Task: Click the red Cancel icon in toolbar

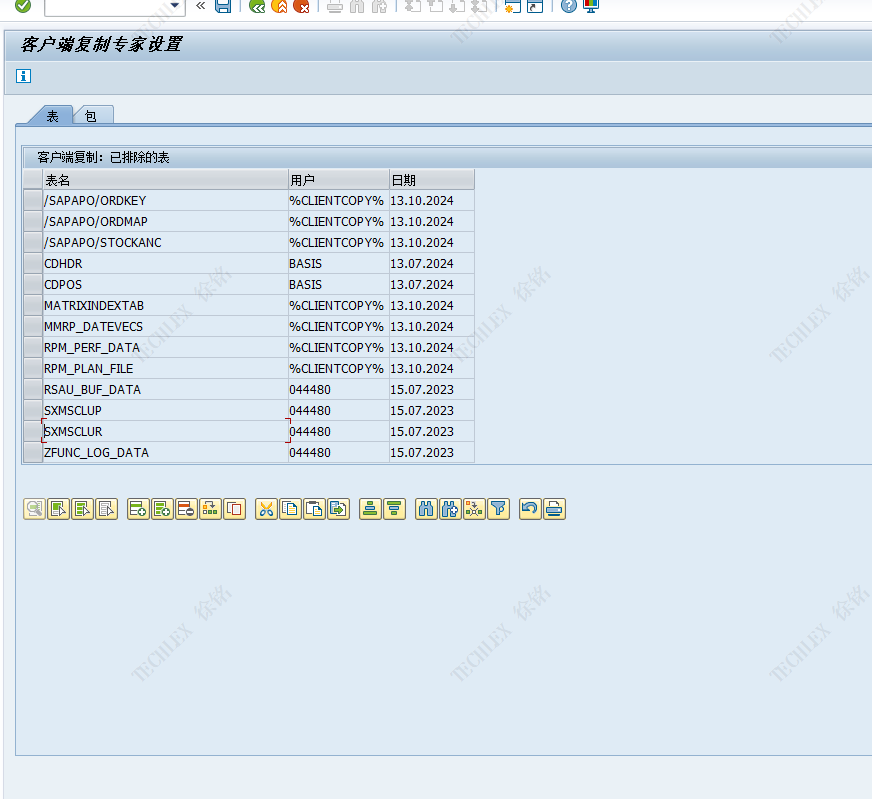Action: pos(301,6)
